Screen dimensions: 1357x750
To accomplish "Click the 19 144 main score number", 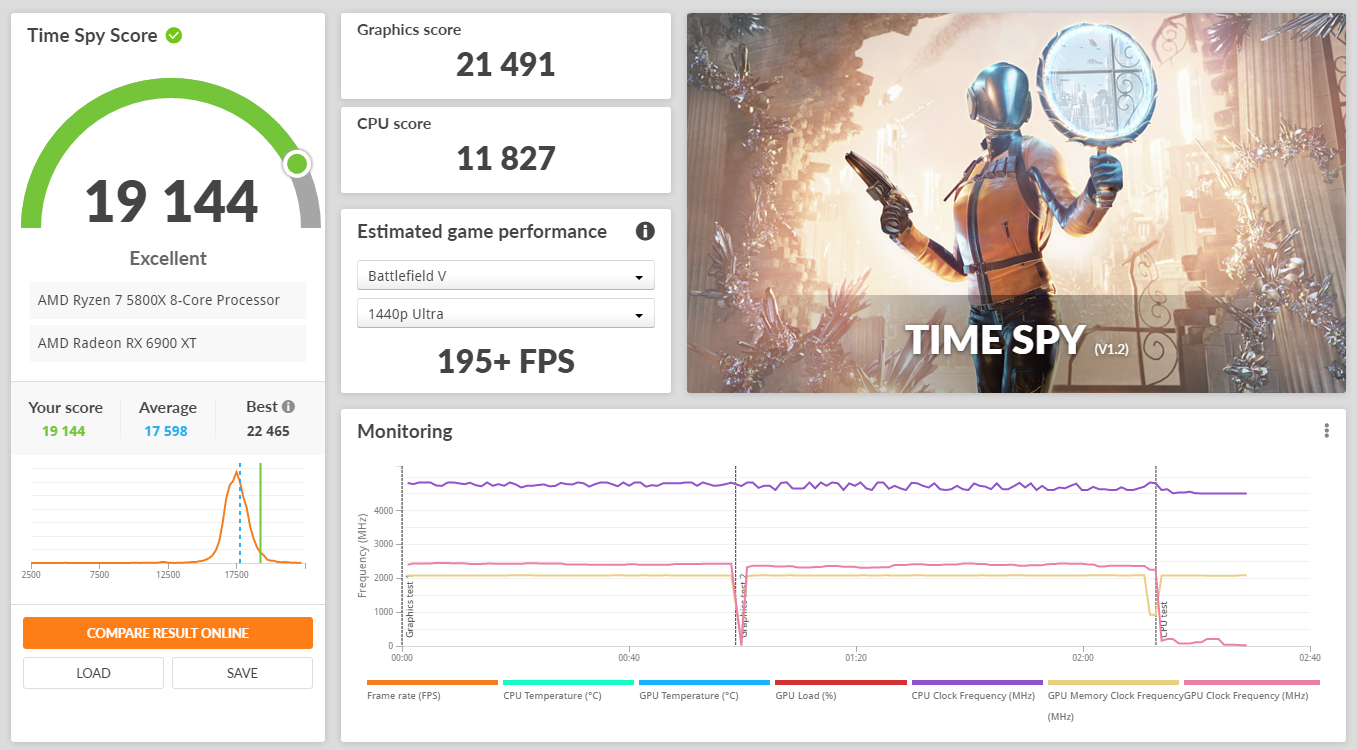I will point(171,201).
